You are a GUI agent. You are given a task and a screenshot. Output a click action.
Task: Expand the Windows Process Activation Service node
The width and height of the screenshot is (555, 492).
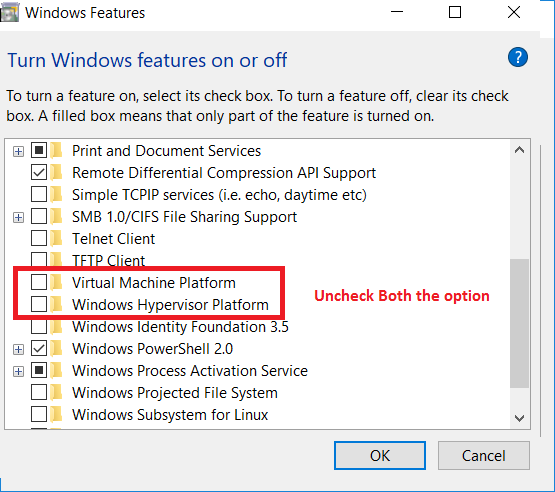coord(18,371)
